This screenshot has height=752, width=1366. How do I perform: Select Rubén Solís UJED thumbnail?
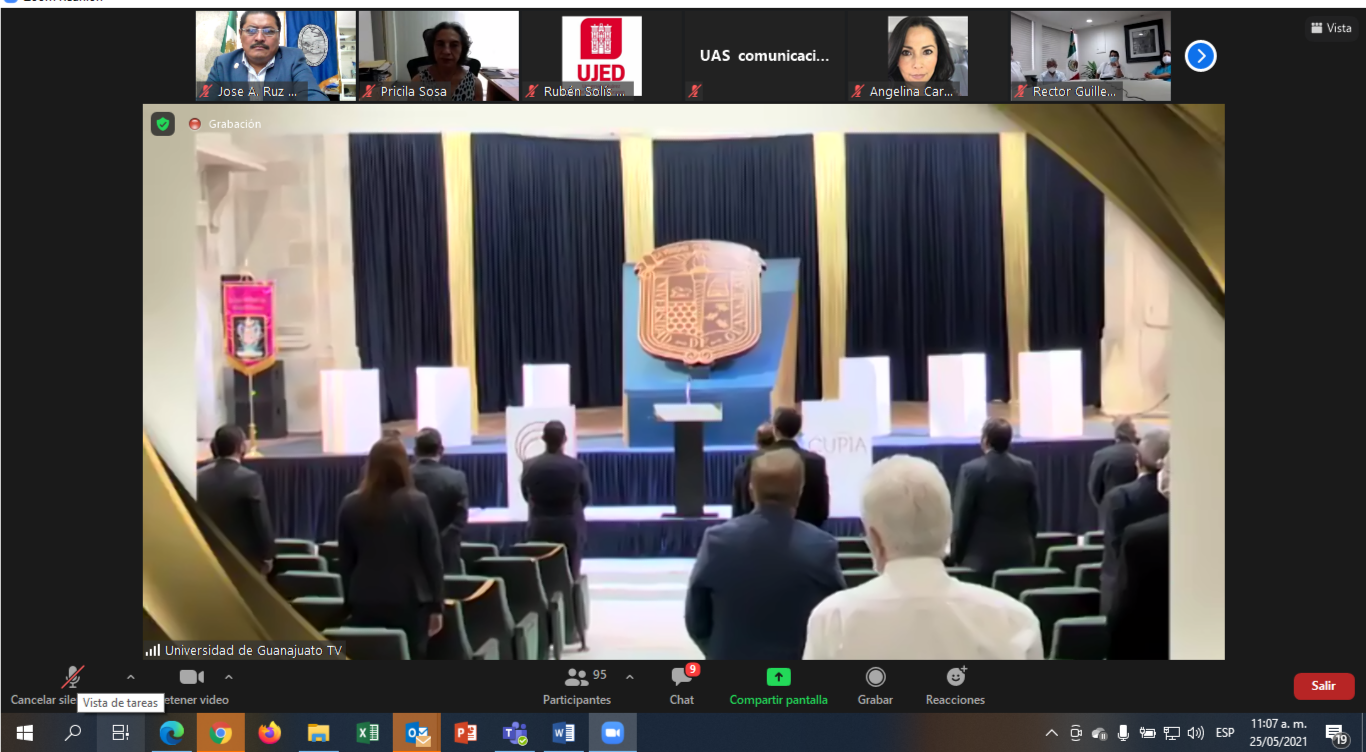pyautogui.click(x=602, y=56)
